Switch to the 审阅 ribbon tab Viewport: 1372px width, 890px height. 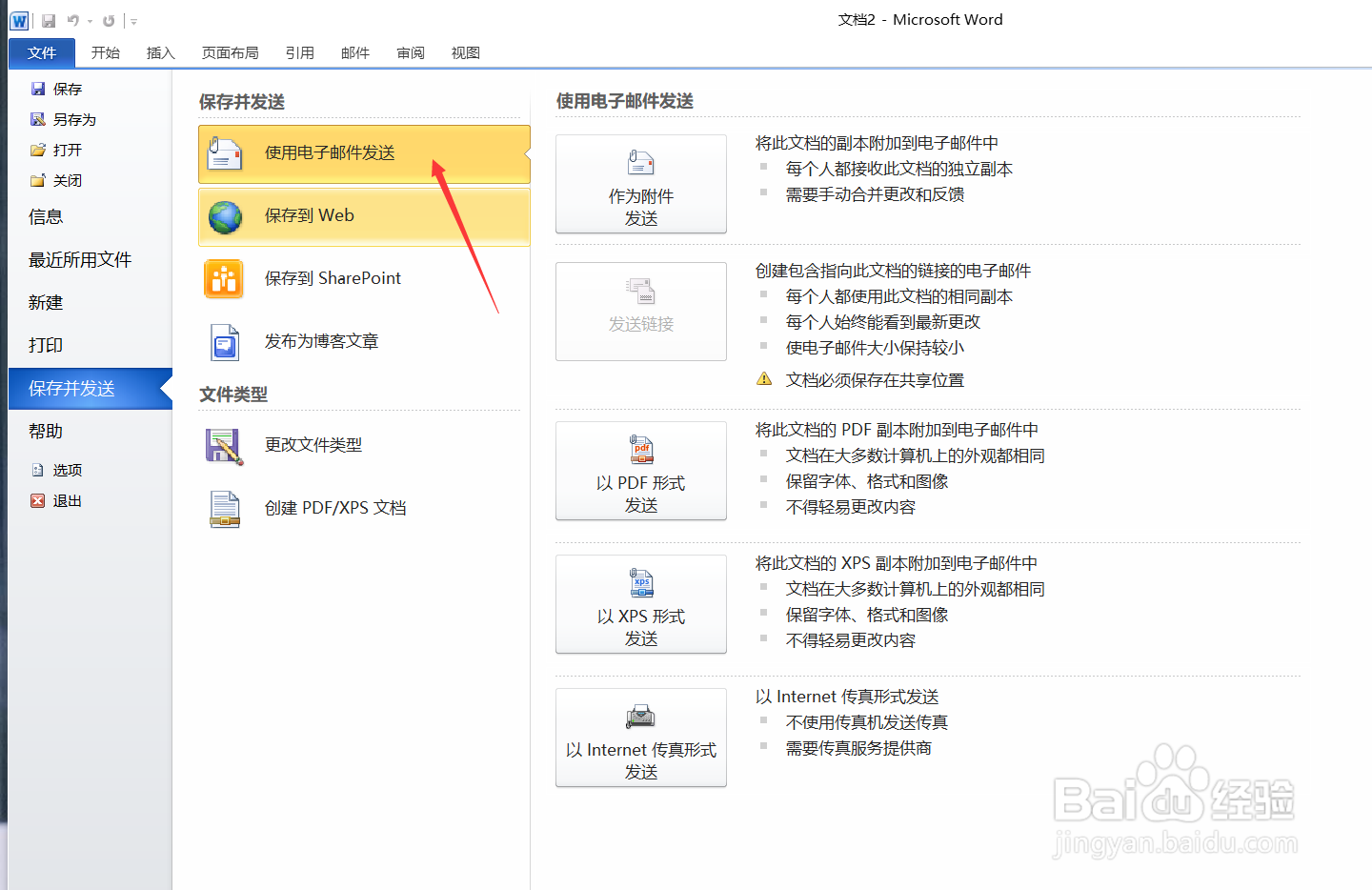411,53
